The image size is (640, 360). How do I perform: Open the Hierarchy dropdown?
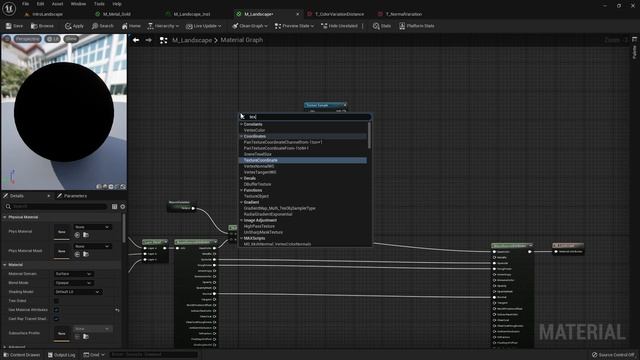tap(163, 26)
